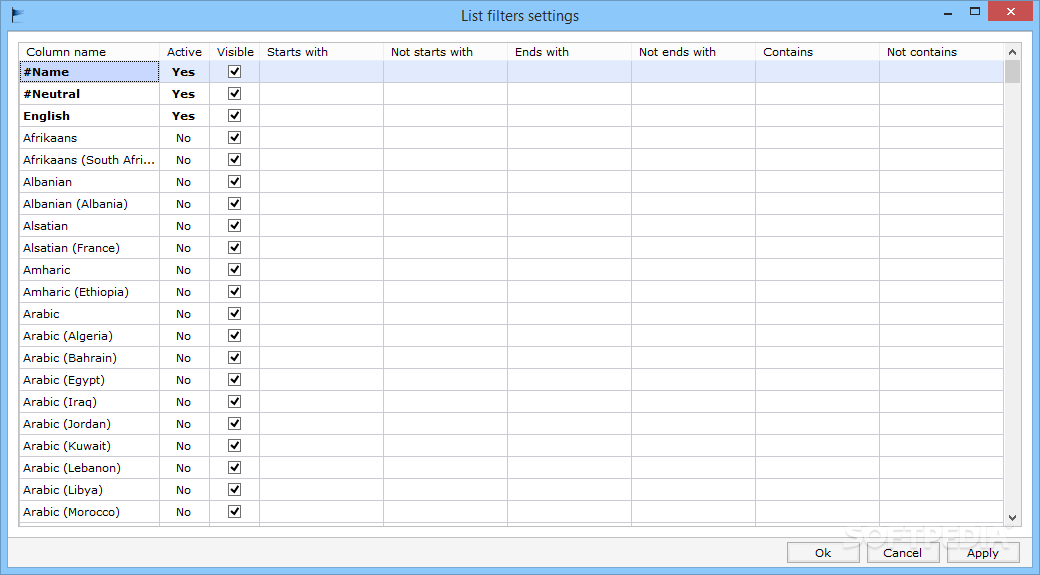Toggle Visible checkbox for Arabic (Bahrain)

pos(234,357)
